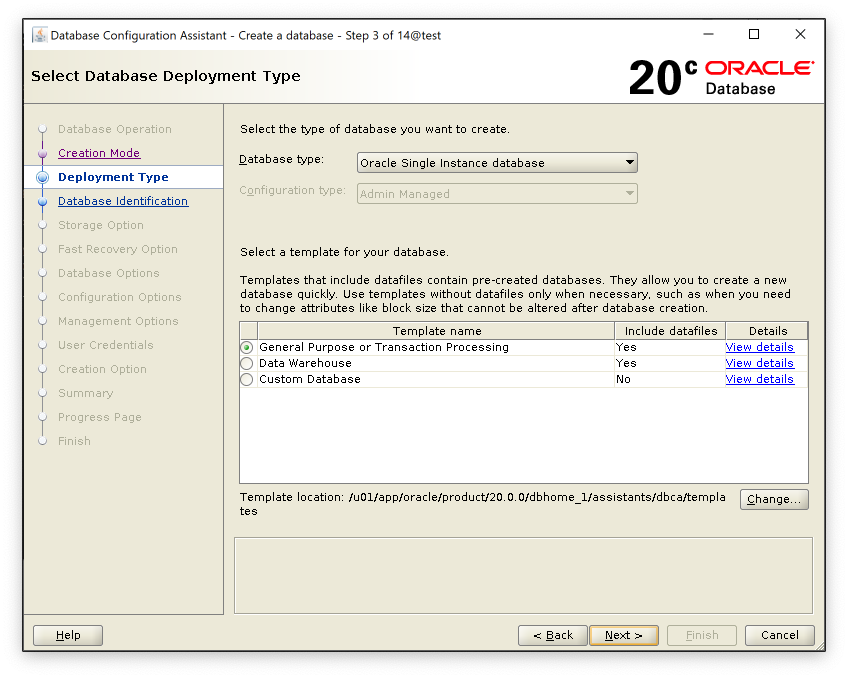
Task: View details for Data Warehouse template
Action: (x=759, y=364)
